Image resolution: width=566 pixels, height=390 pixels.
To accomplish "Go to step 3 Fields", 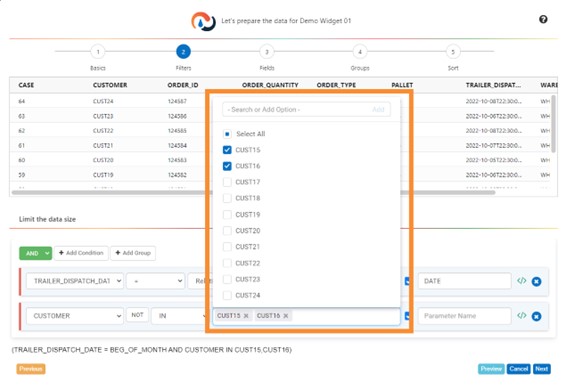I will tap(267, 52).
